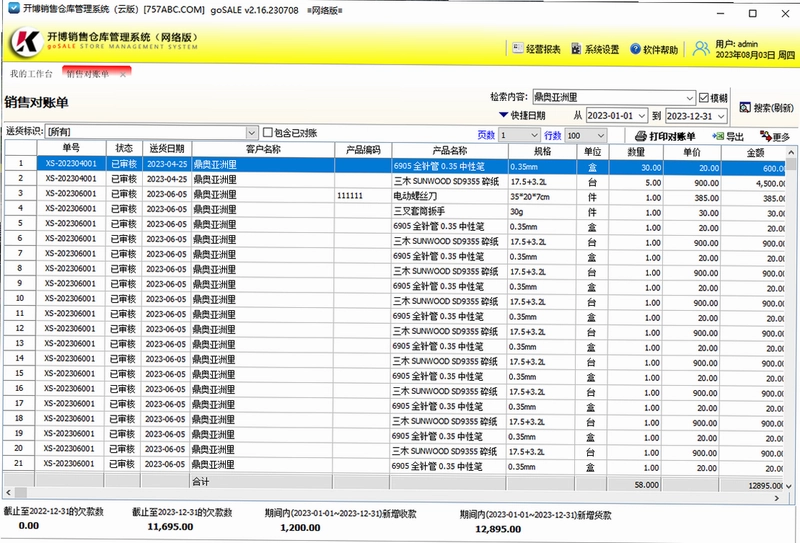
Task: Click the 检索内容 input field
Action: pos(608,97)
